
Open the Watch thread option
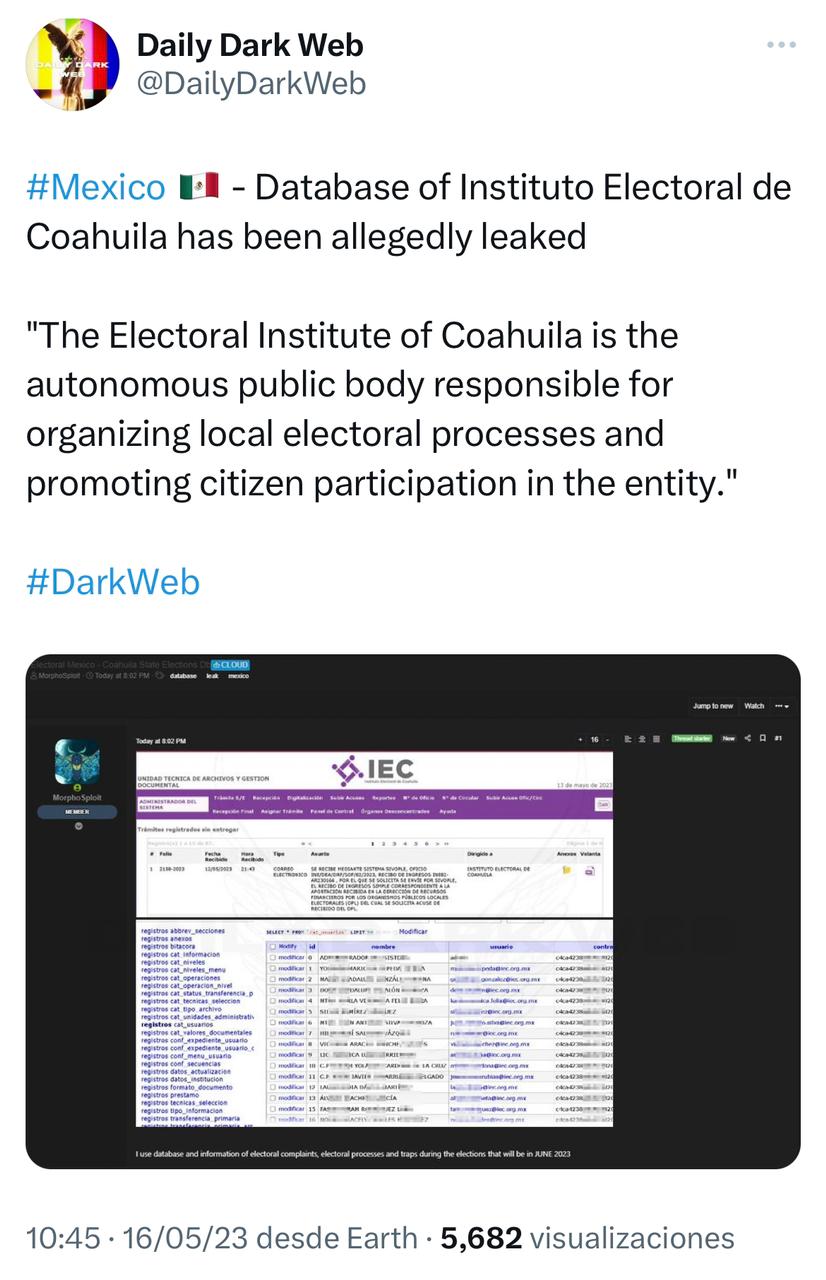tap(754, 706)
